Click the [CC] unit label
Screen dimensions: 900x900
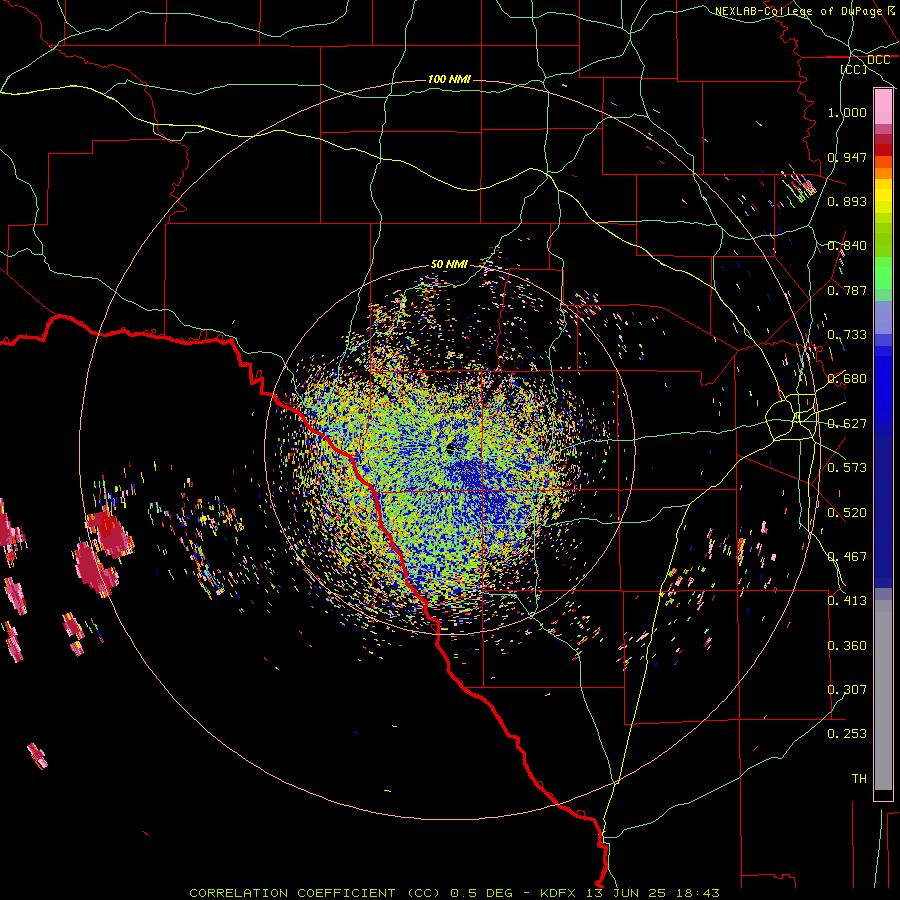(x=854, y=69)
